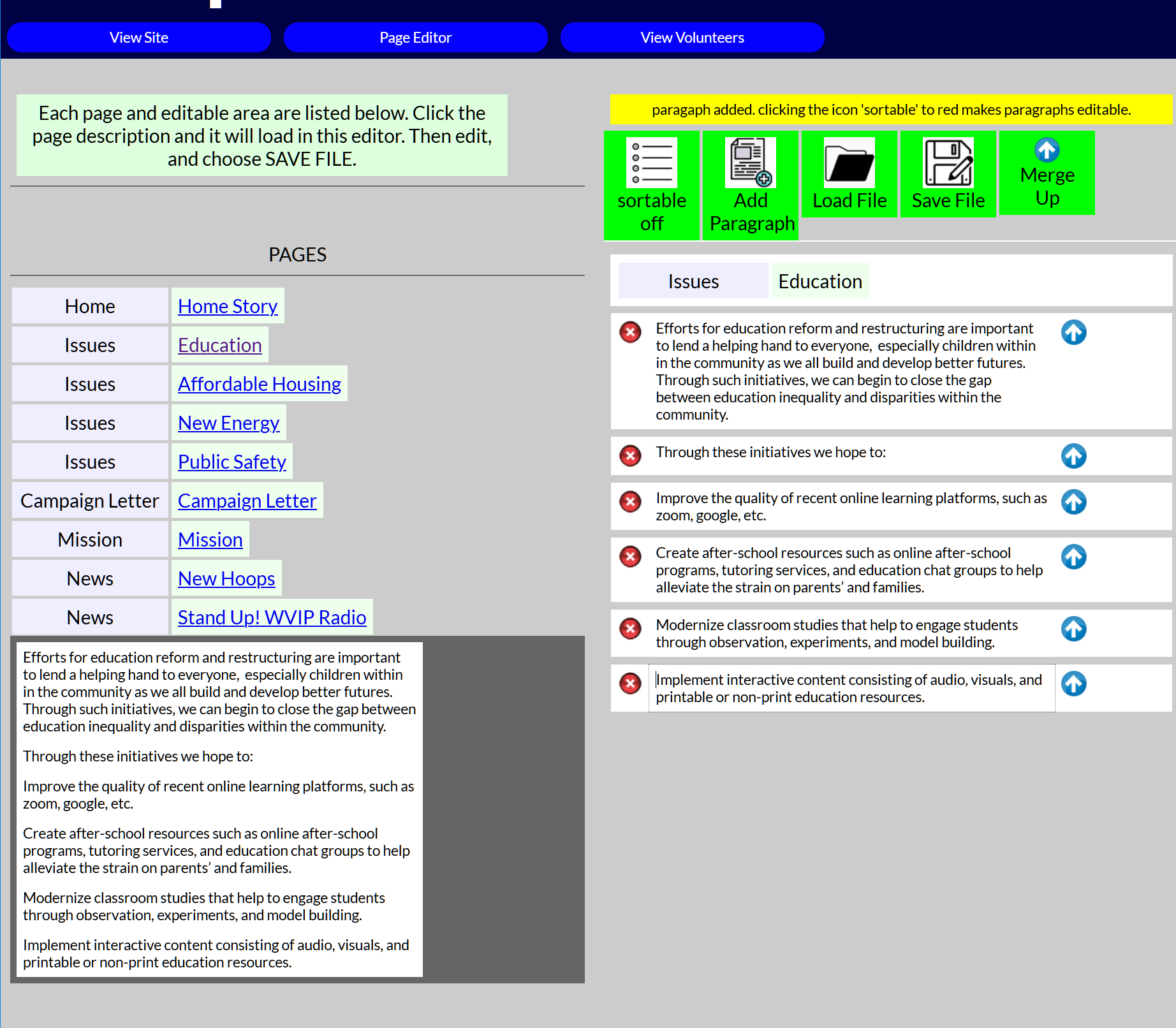Open the Page Editor tab

tap(416, 38)
